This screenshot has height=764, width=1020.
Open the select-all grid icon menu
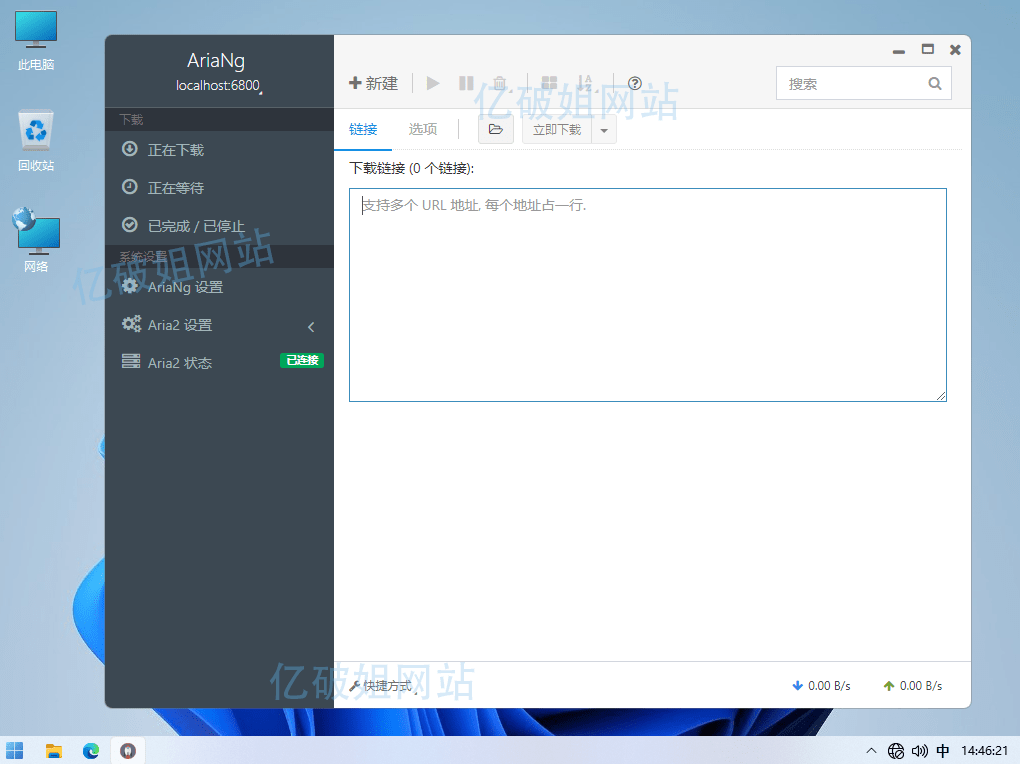coord(549,84)
